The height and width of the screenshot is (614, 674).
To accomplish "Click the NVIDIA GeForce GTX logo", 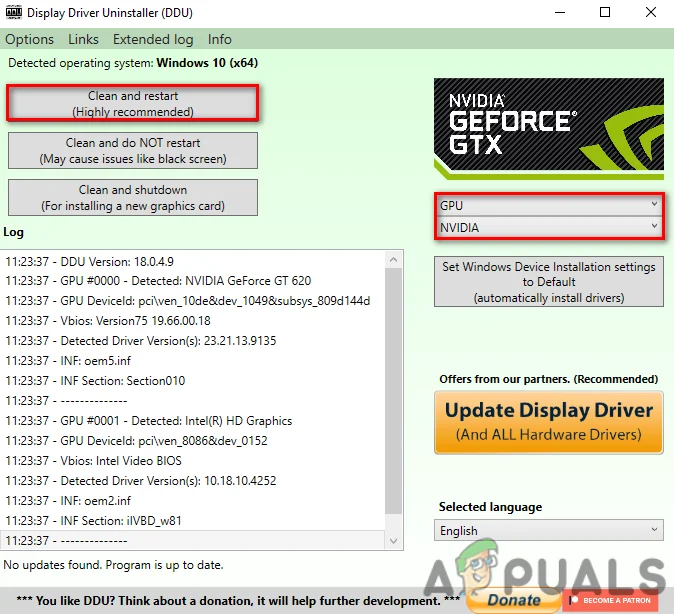I will point(548,129).
